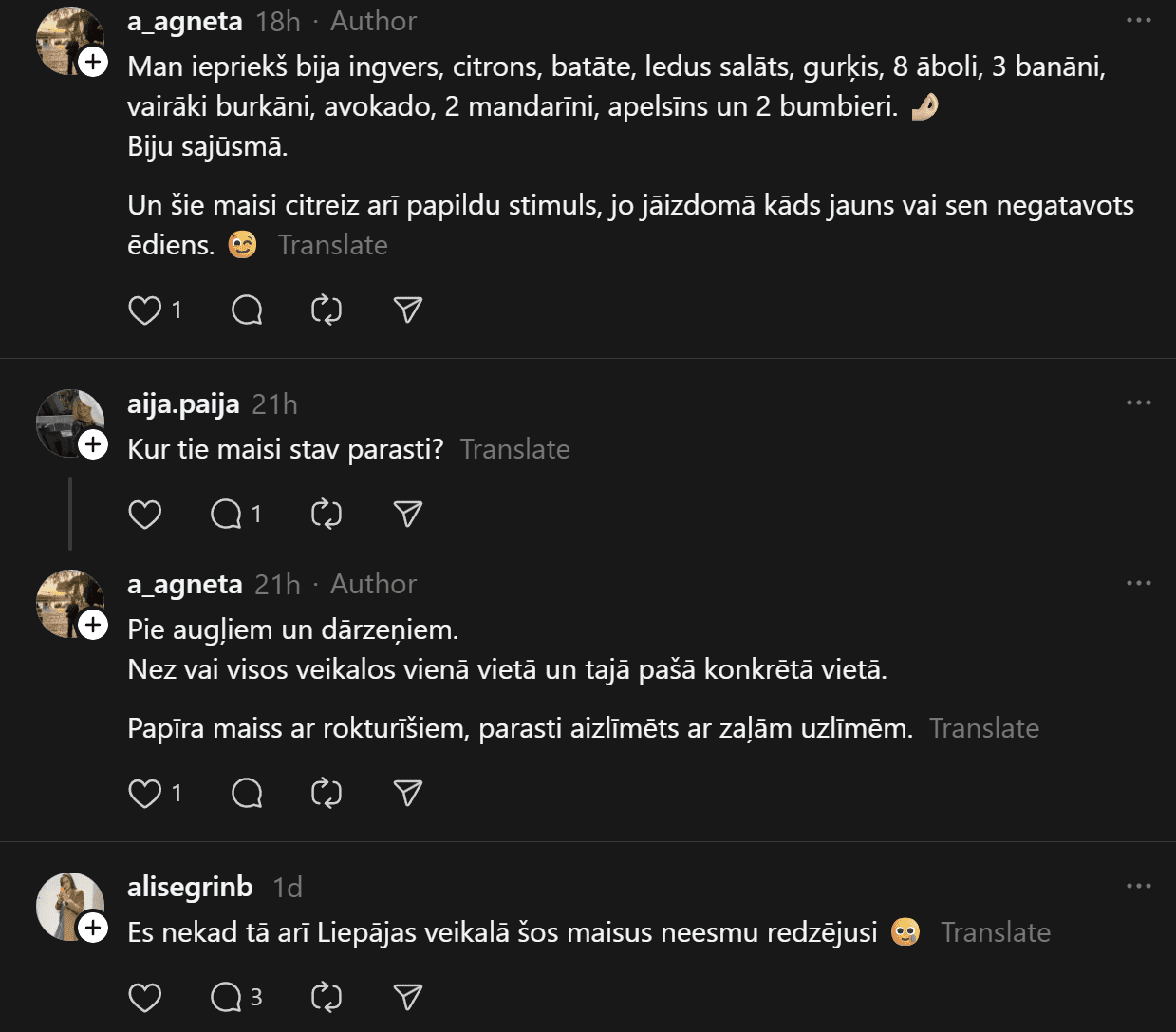Open aija.paija's profile via username
Viewport: 1176px width, 1032px height.
(x=183, y=404)
